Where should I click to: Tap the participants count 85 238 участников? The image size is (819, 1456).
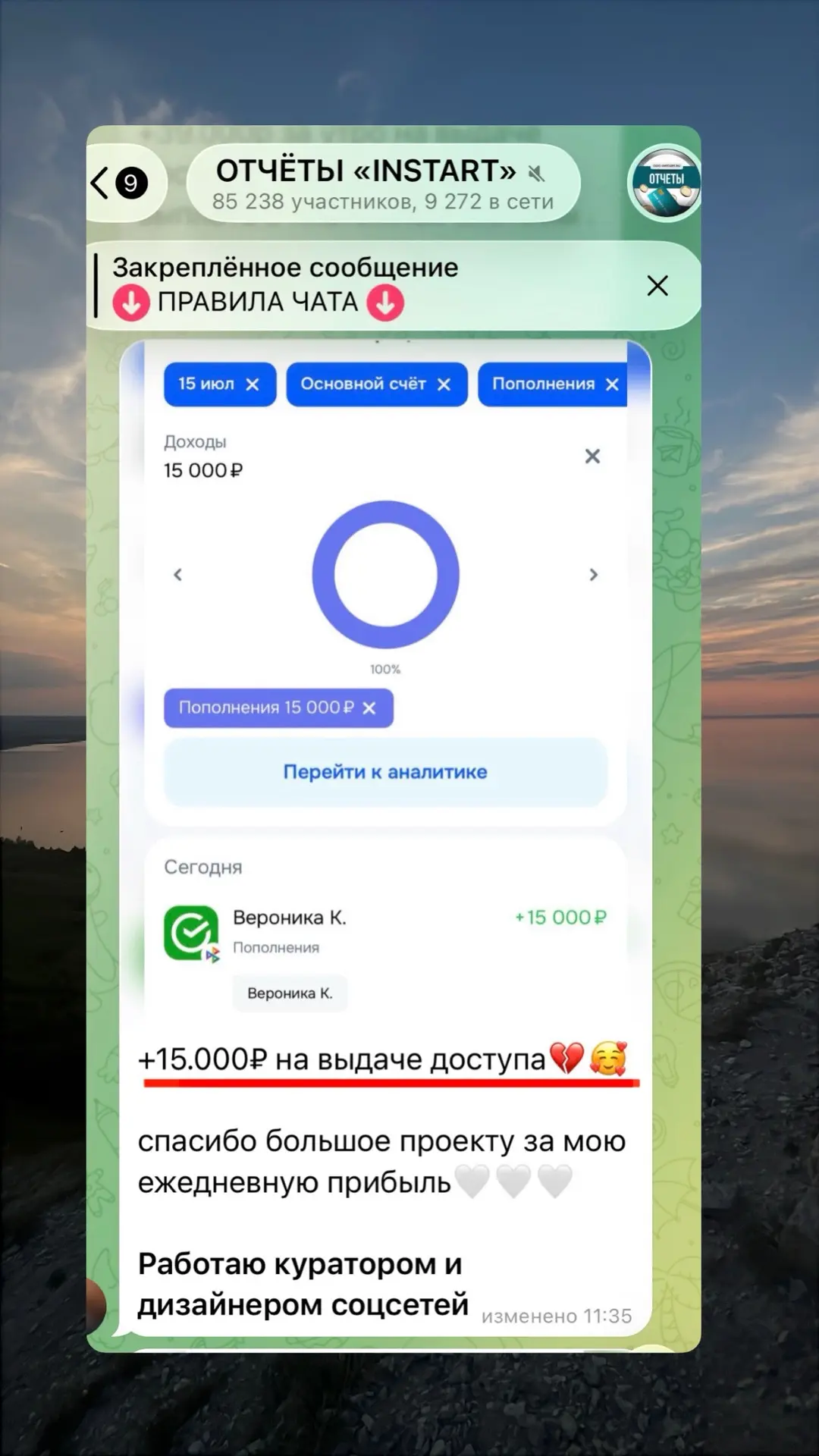[x=312, y=202]
